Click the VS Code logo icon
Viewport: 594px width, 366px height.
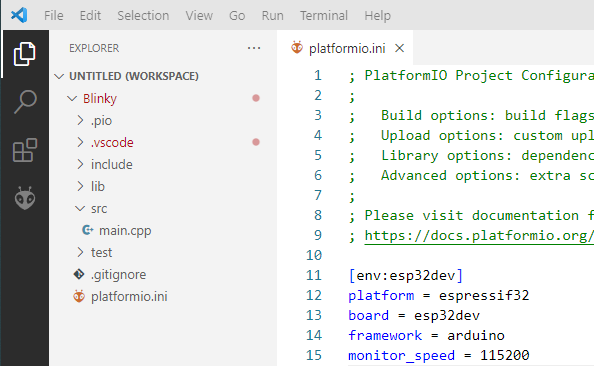coord(19,15)
